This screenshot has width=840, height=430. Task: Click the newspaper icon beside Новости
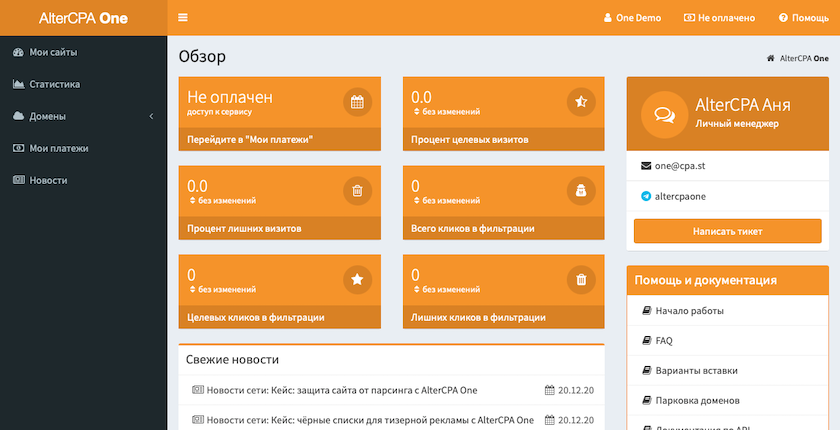pos(19,180)
